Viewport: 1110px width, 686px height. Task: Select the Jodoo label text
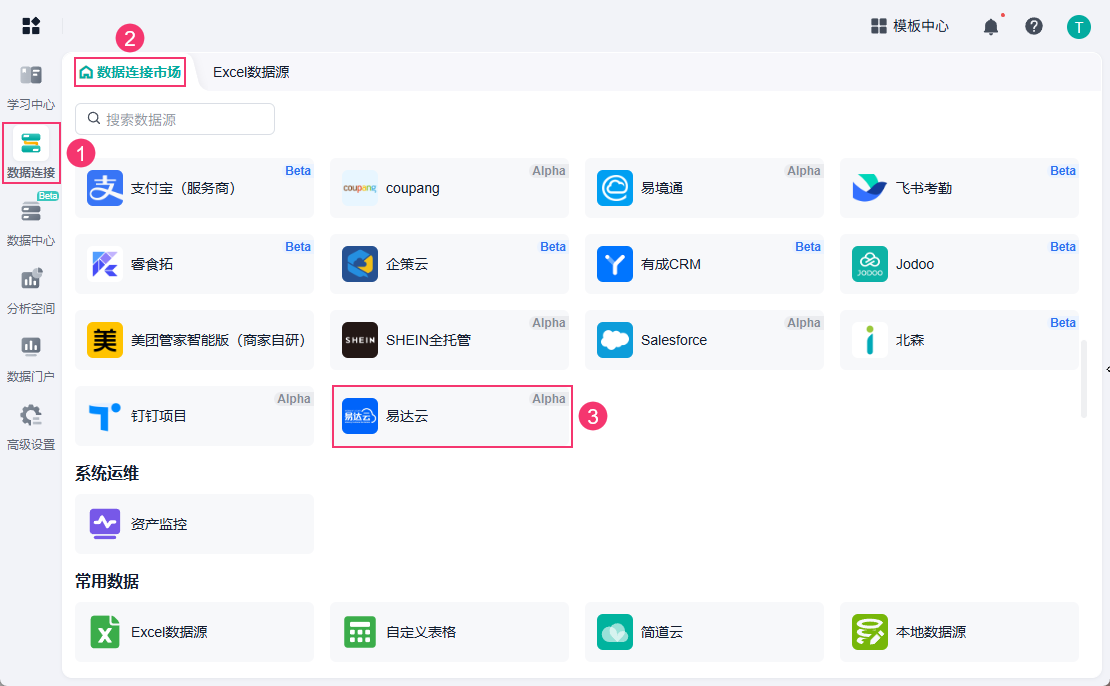(915, 264)
